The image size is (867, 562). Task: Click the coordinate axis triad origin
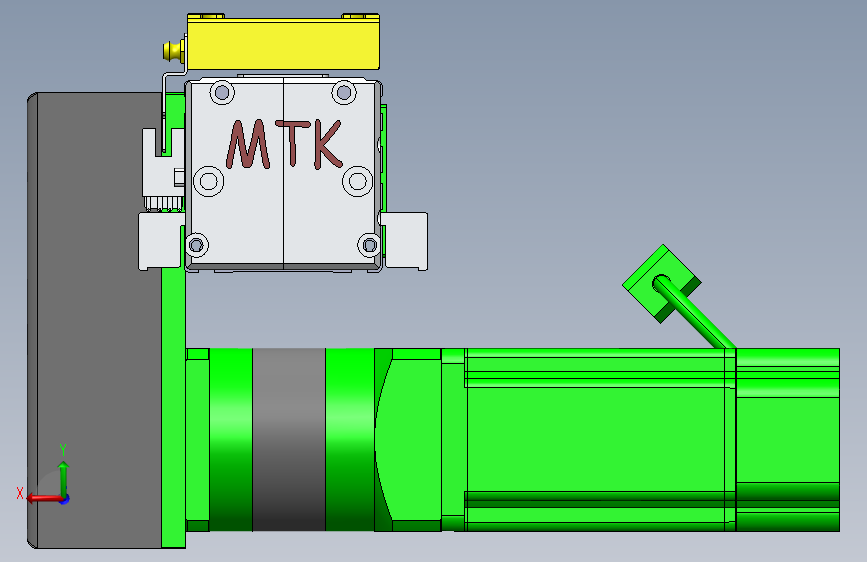[64, 499]
